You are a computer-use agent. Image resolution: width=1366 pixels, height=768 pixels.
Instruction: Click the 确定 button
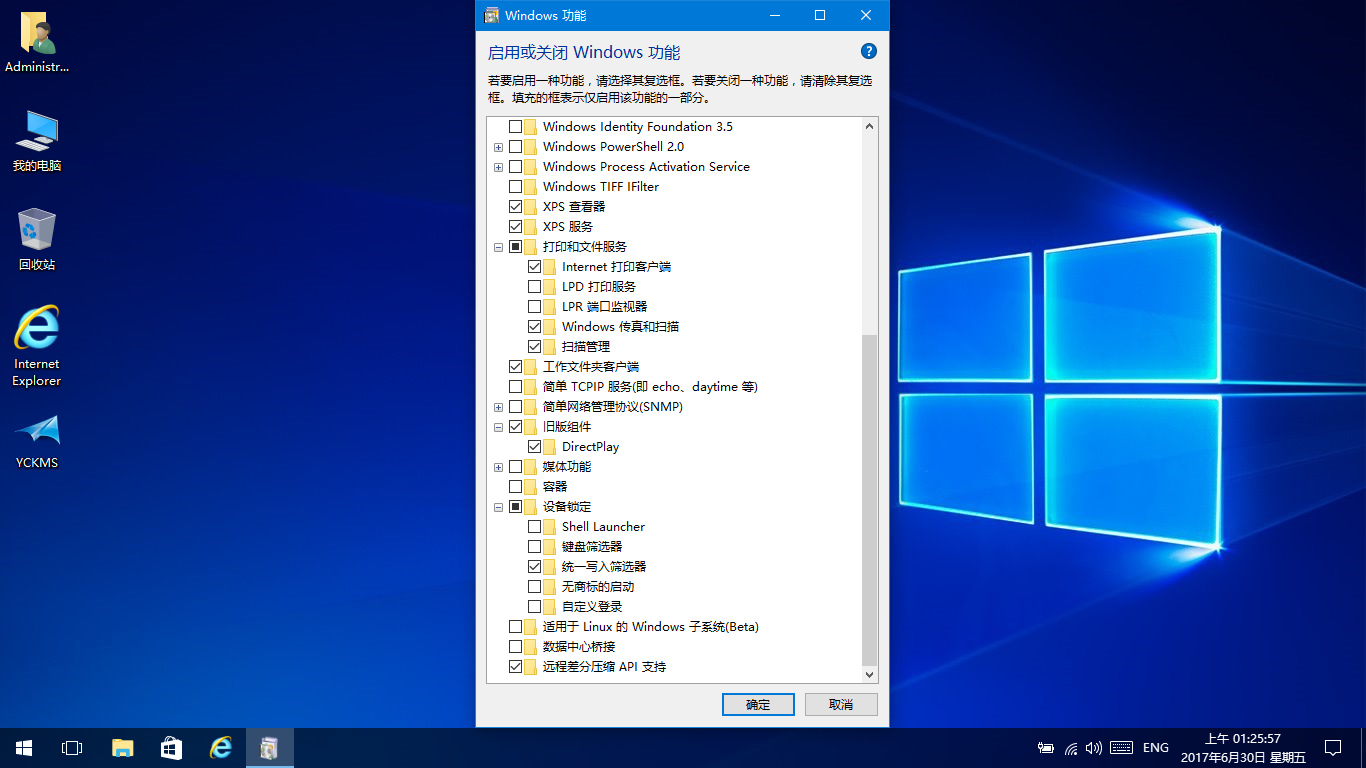click(758, 704)
